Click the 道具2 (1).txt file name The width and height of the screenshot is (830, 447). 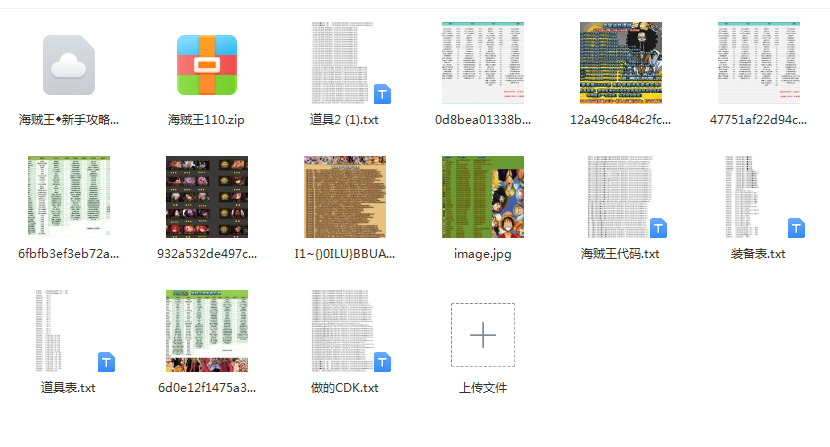[x=344, y=120]
